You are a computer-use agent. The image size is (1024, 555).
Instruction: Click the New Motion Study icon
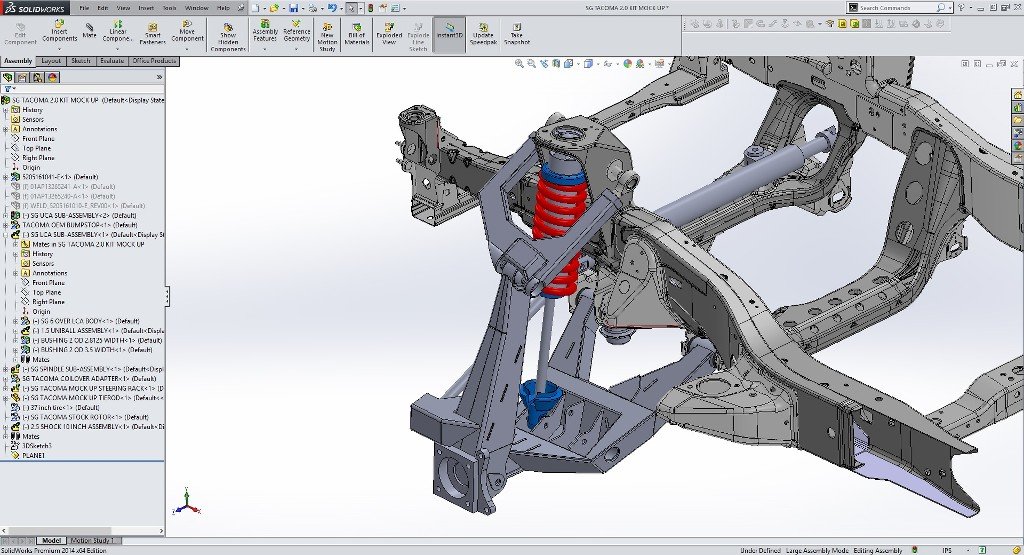click(327, 36)
